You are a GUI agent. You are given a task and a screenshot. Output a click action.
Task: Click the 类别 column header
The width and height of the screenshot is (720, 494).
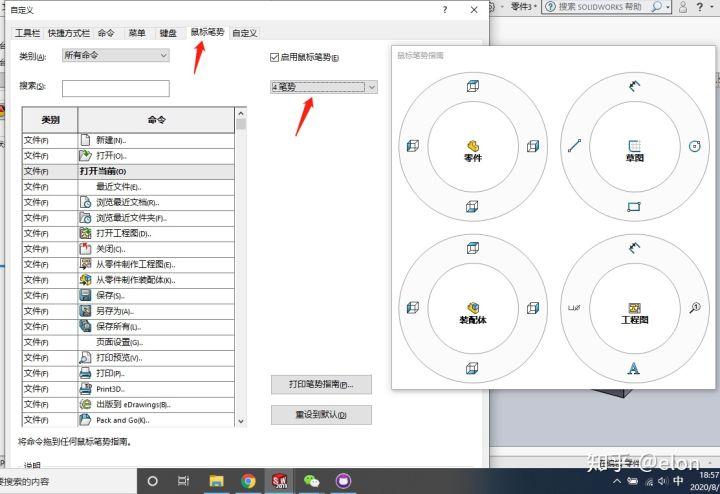50,120
